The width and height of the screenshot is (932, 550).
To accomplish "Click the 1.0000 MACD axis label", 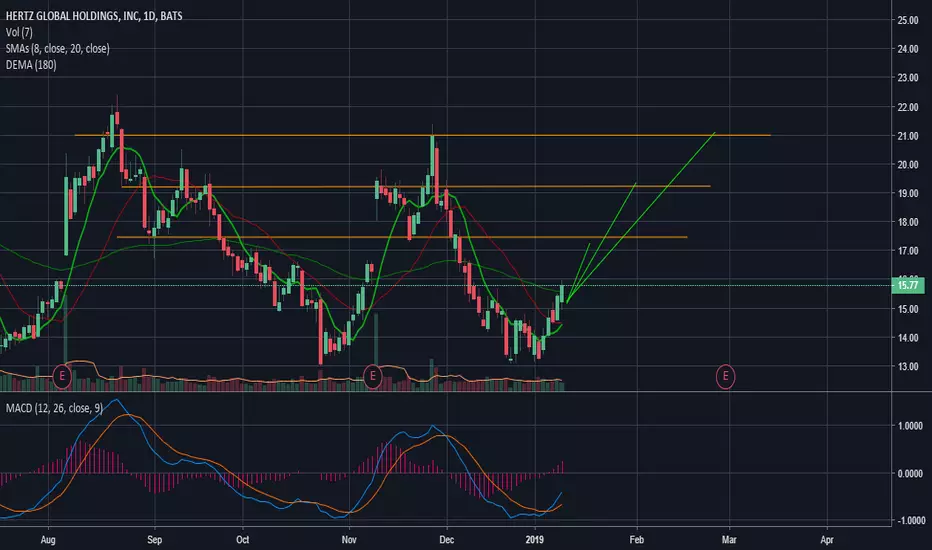I will tap(910, 426).
